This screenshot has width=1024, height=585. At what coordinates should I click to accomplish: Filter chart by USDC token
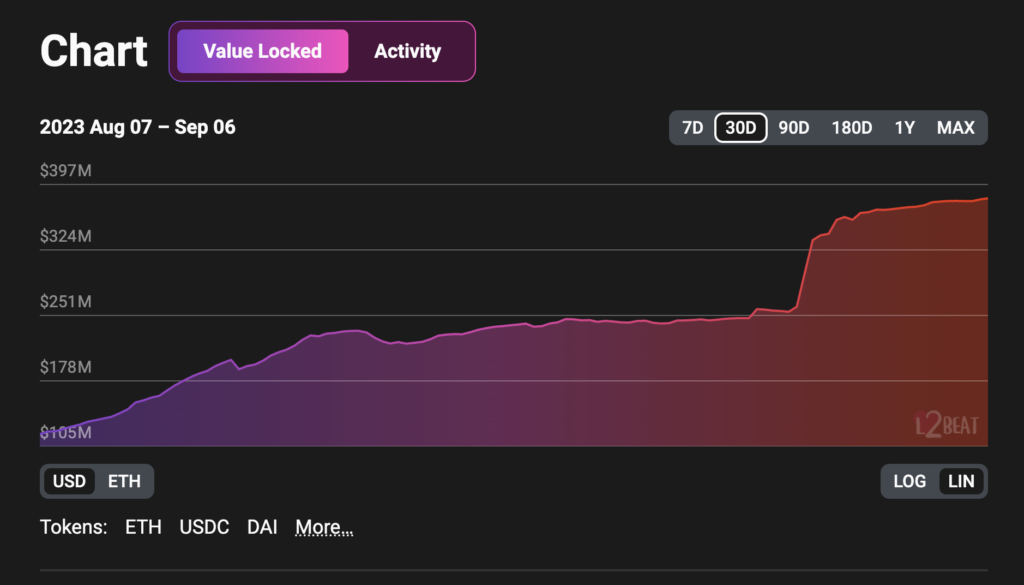click(x=204, y=527)
